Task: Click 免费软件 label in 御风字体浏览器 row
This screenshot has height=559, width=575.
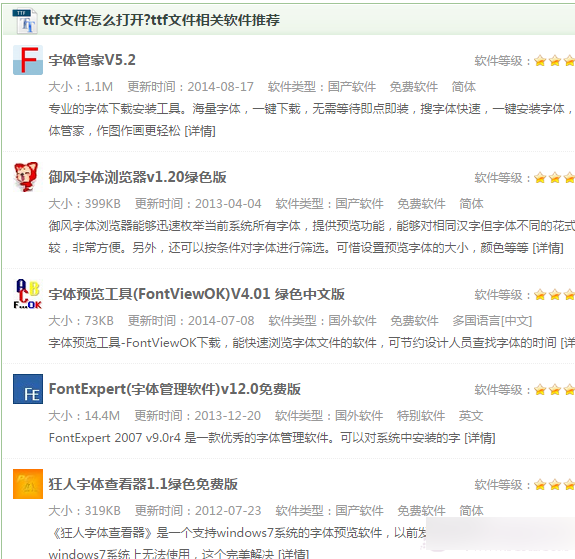Action: (x=422, y=204)
